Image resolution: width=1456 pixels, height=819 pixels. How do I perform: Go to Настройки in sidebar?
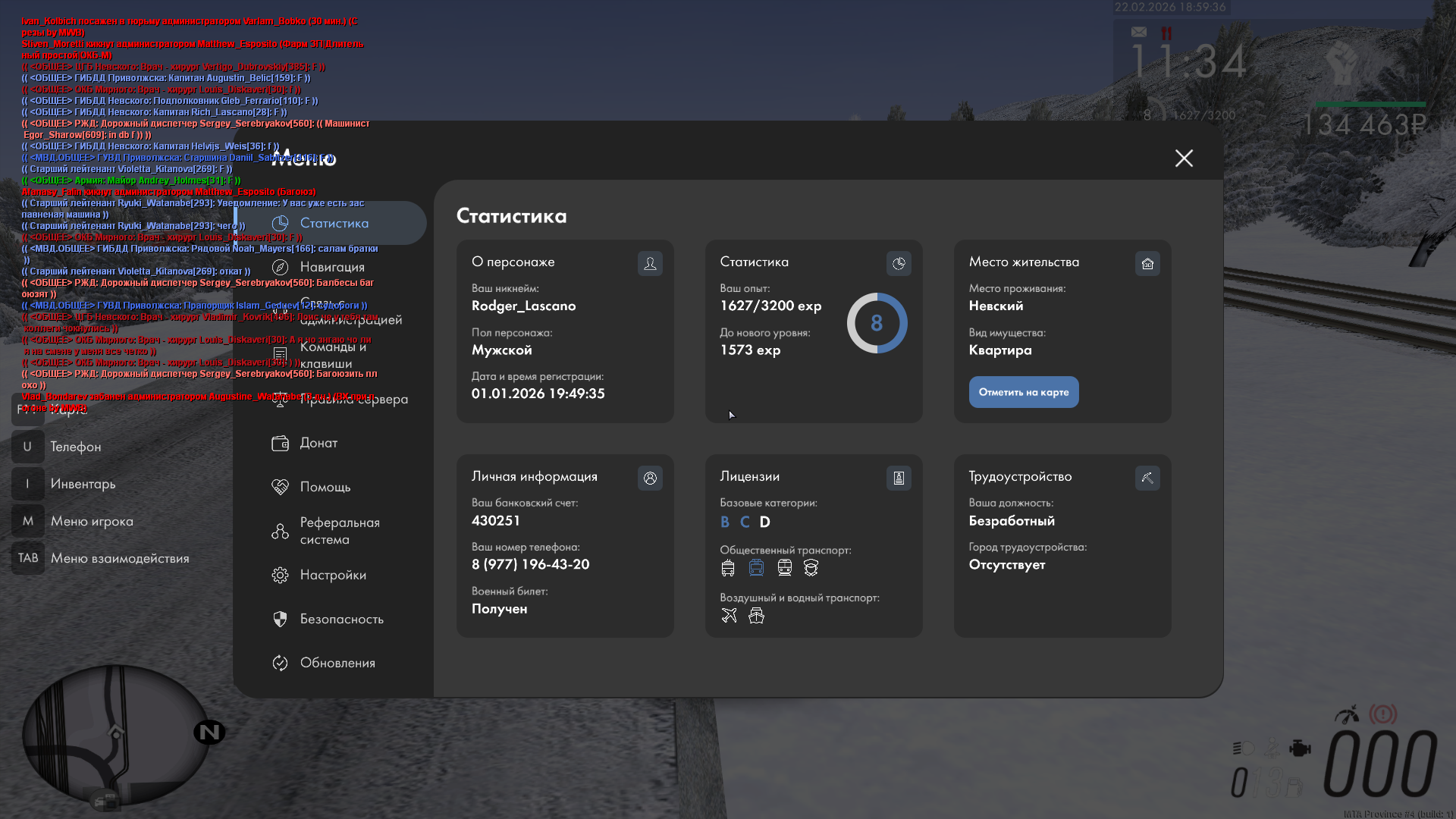pos(333,575)
